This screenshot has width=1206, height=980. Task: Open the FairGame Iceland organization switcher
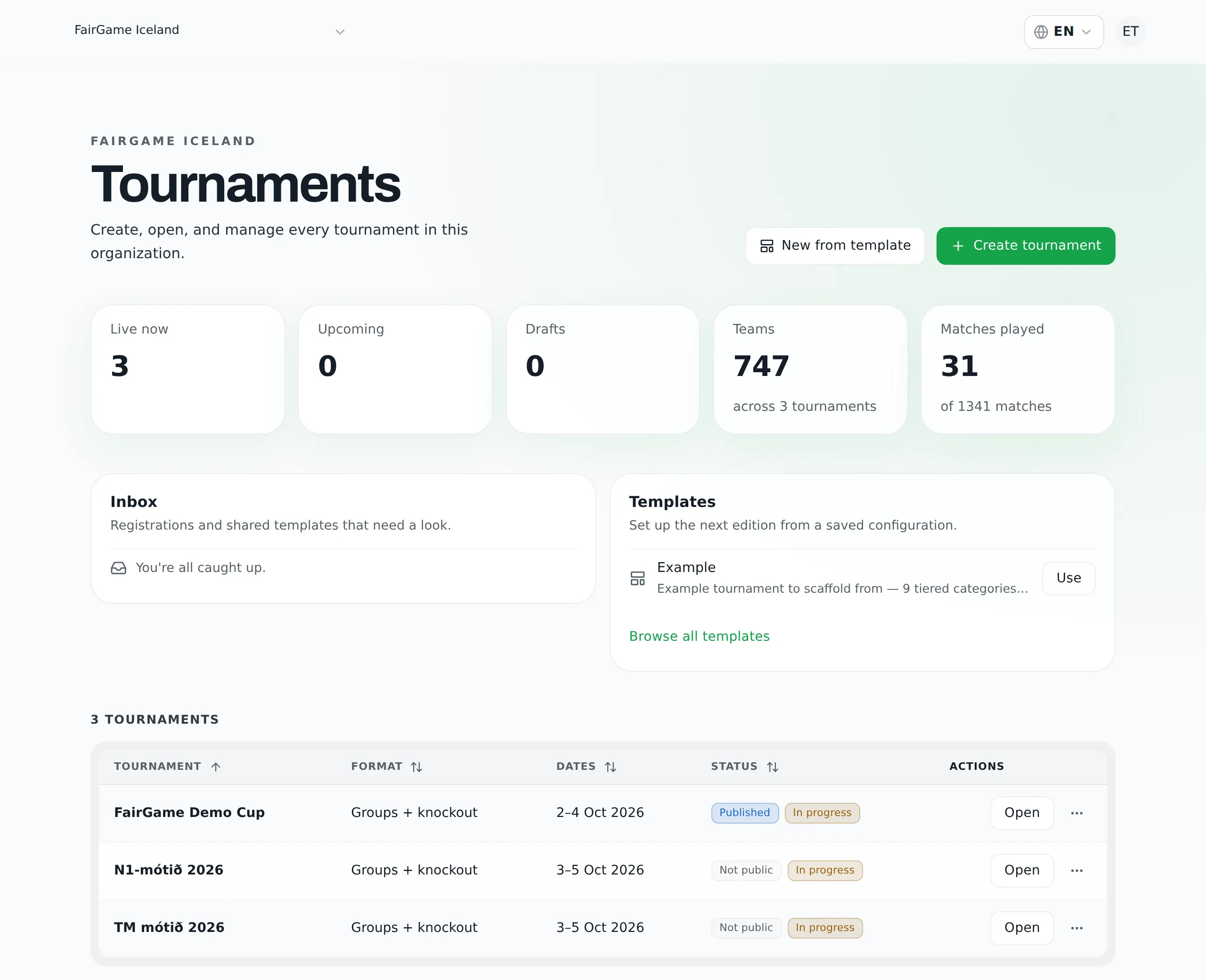pyautogui.click(x=209, y=31)
